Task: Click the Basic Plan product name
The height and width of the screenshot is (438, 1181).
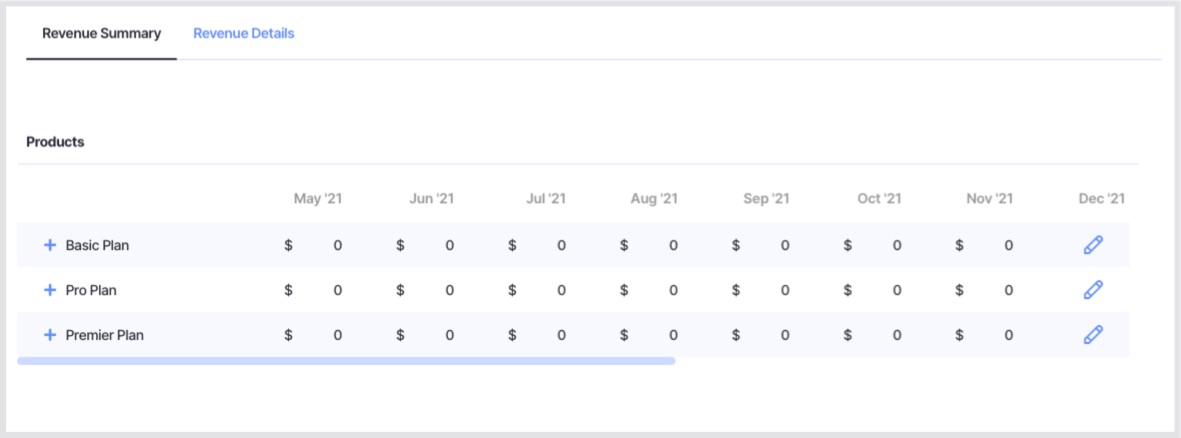Action: tap(97, 245)
